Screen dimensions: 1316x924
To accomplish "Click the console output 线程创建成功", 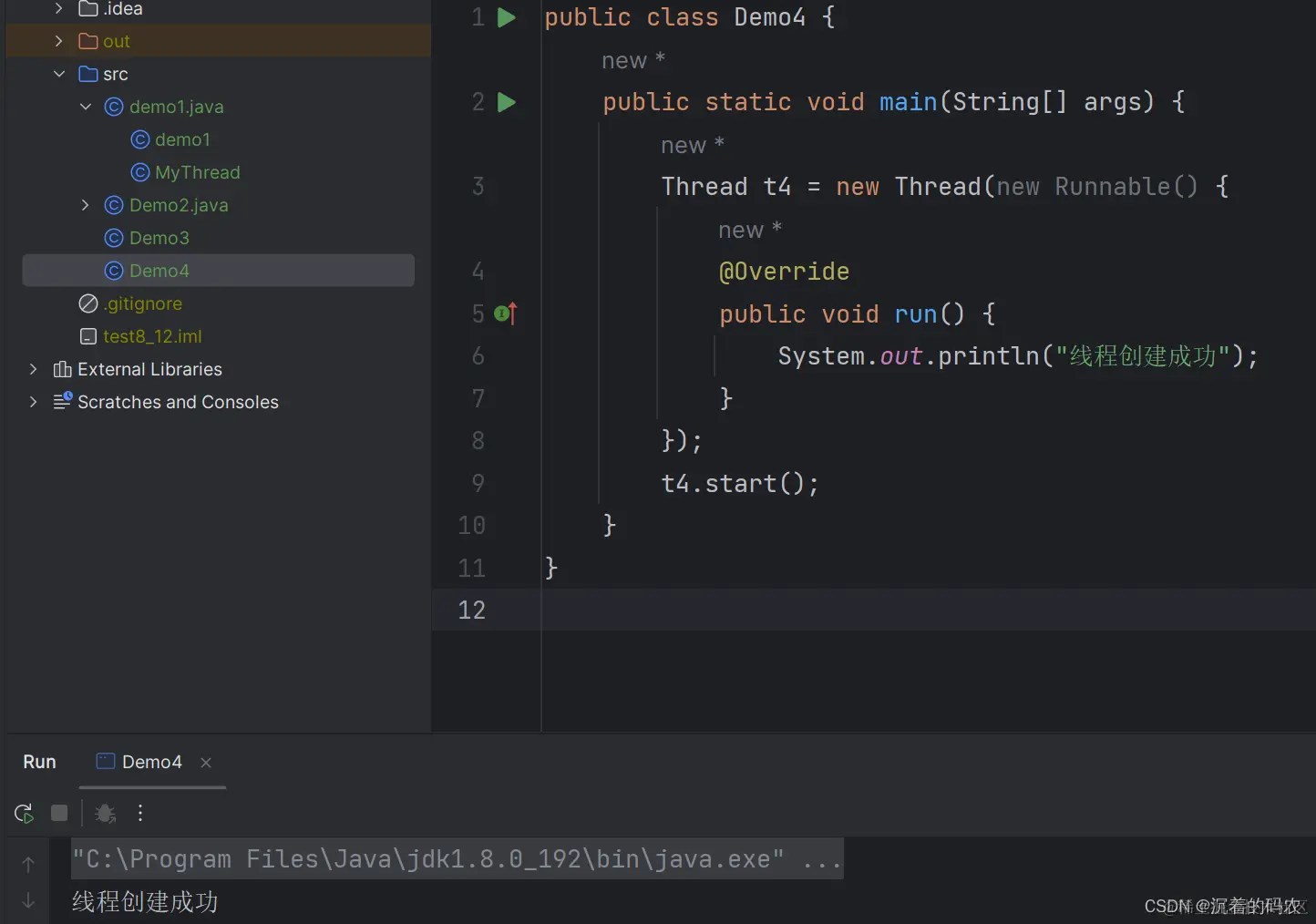I will click(x=145, y=902).
